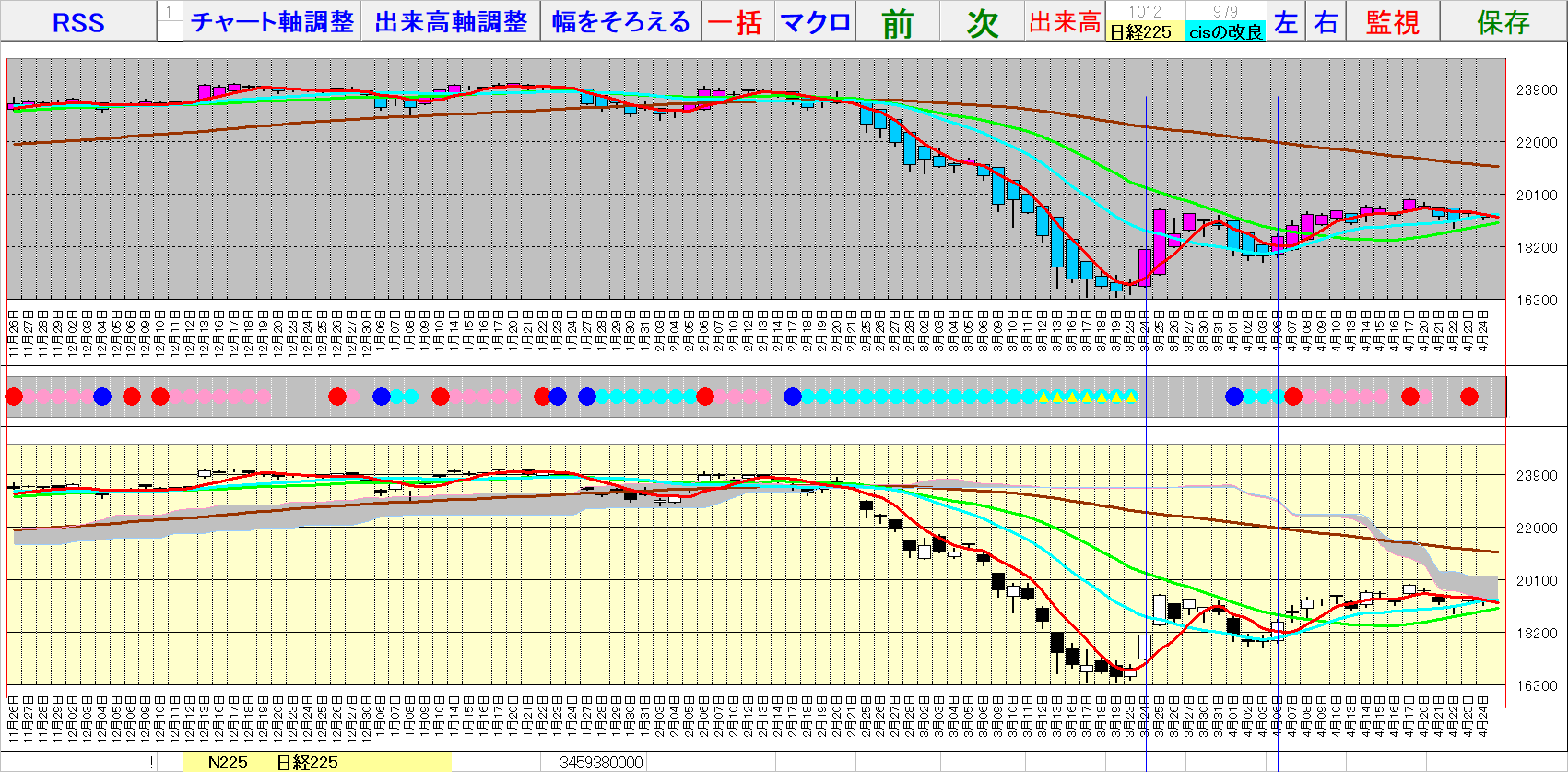The image size is (1568, 772).
Task: Click the 3459380000 value cell
Action: [x=601, y=763]
